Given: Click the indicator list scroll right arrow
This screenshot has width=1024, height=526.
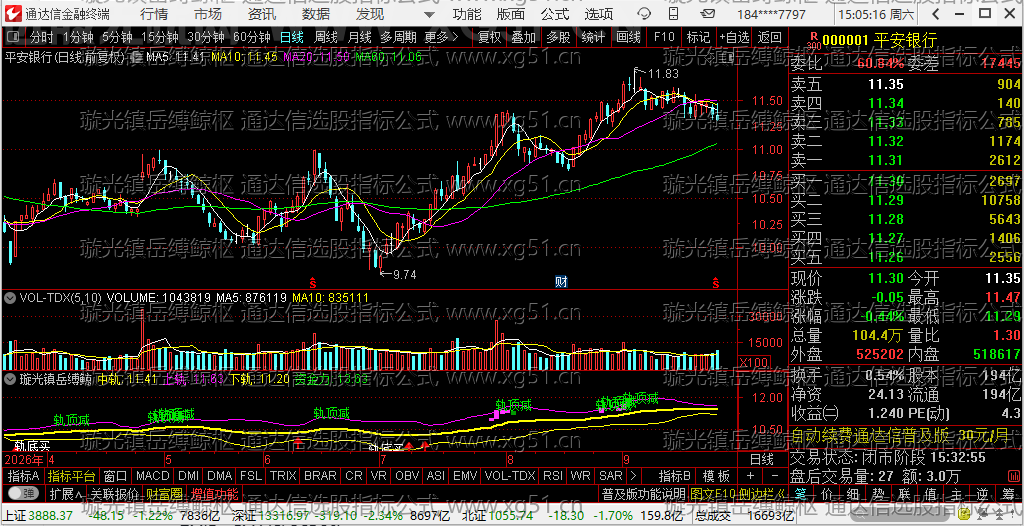Looking at the screenshot, I should [632, 476].
